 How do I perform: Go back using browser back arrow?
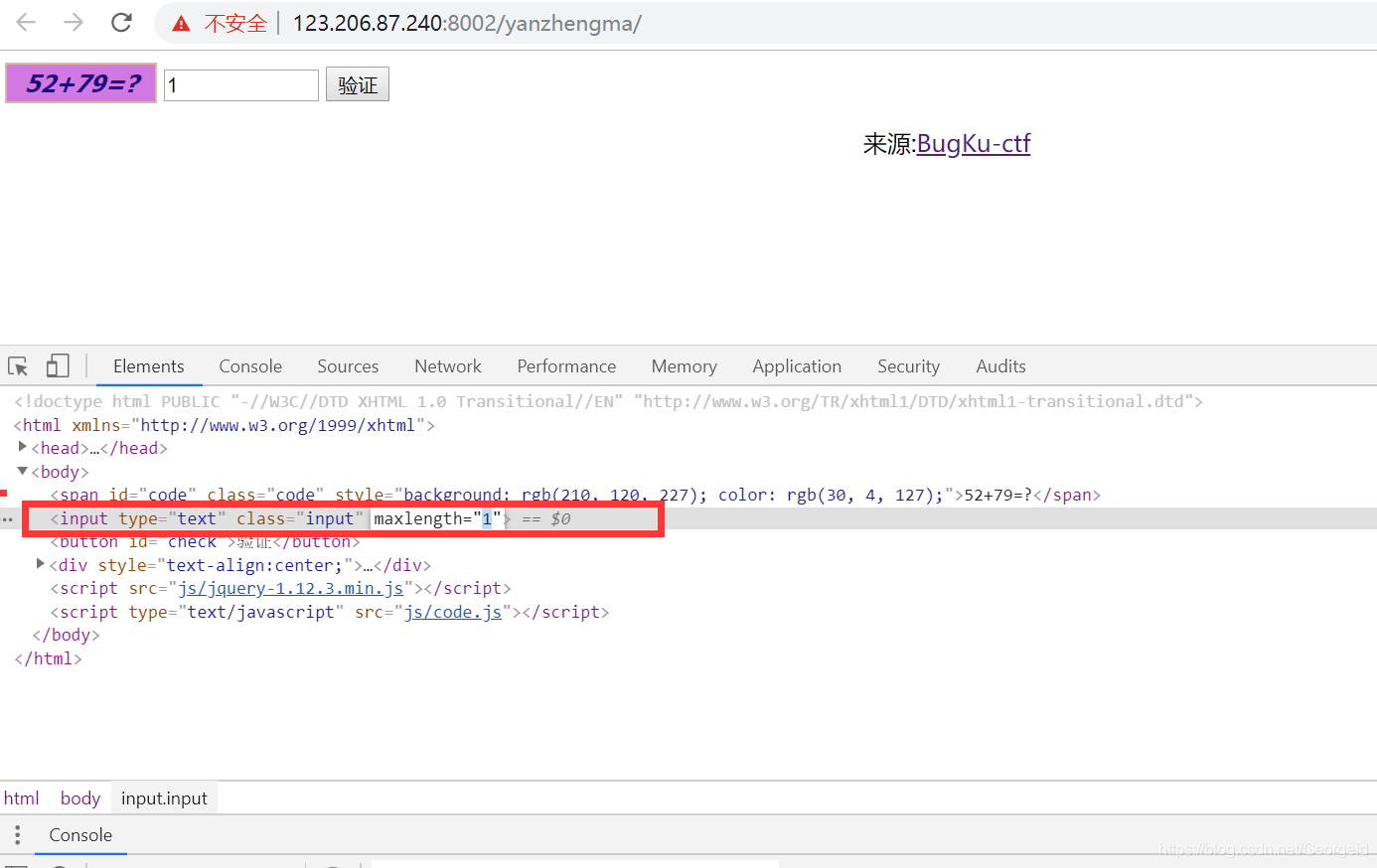pyautogui.click(x=27, y=22)
